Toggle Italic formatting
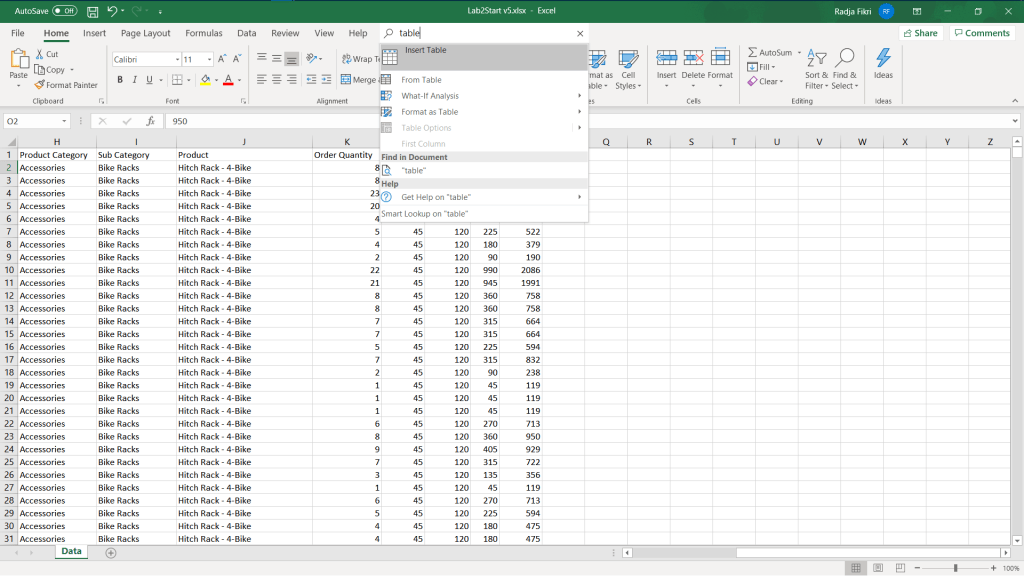 tap(135, 80)
